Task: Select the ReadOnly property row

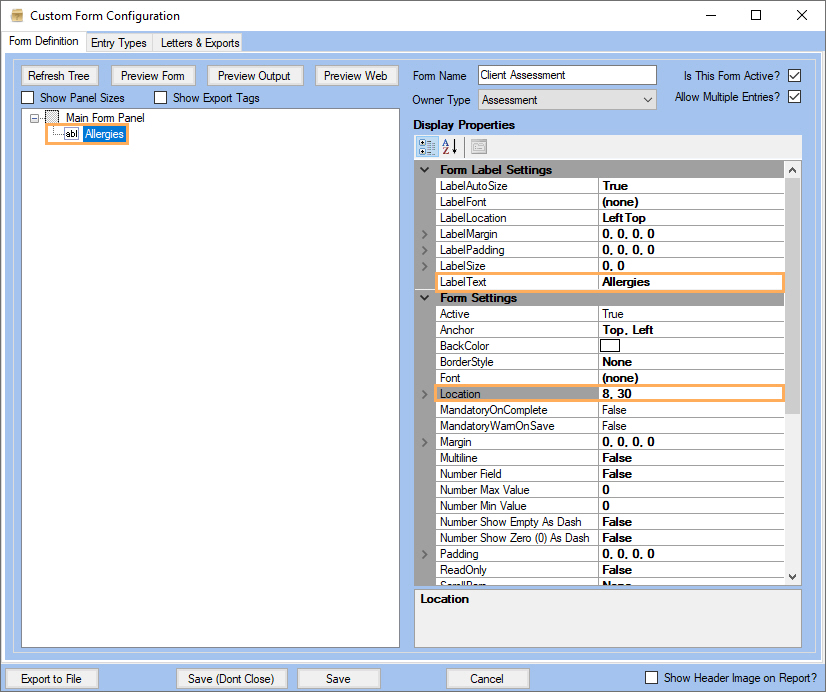Action: click(x=610, y=570)
